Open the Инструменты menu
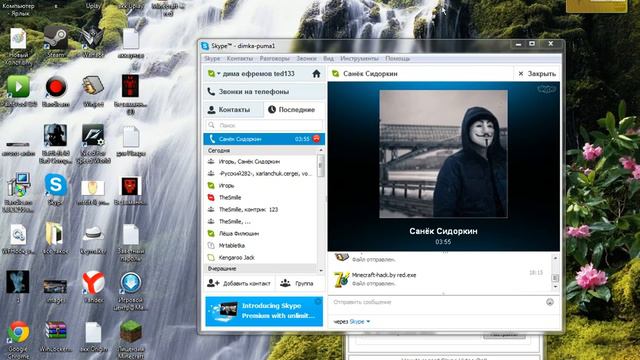 tap(359, 59)
